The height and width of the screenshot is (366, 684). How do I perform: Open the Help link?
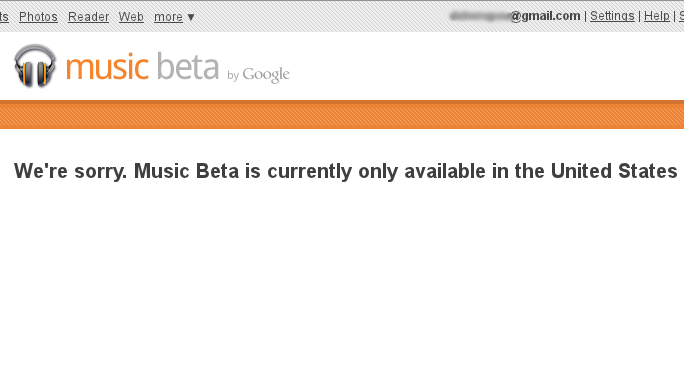coord(657,16)
